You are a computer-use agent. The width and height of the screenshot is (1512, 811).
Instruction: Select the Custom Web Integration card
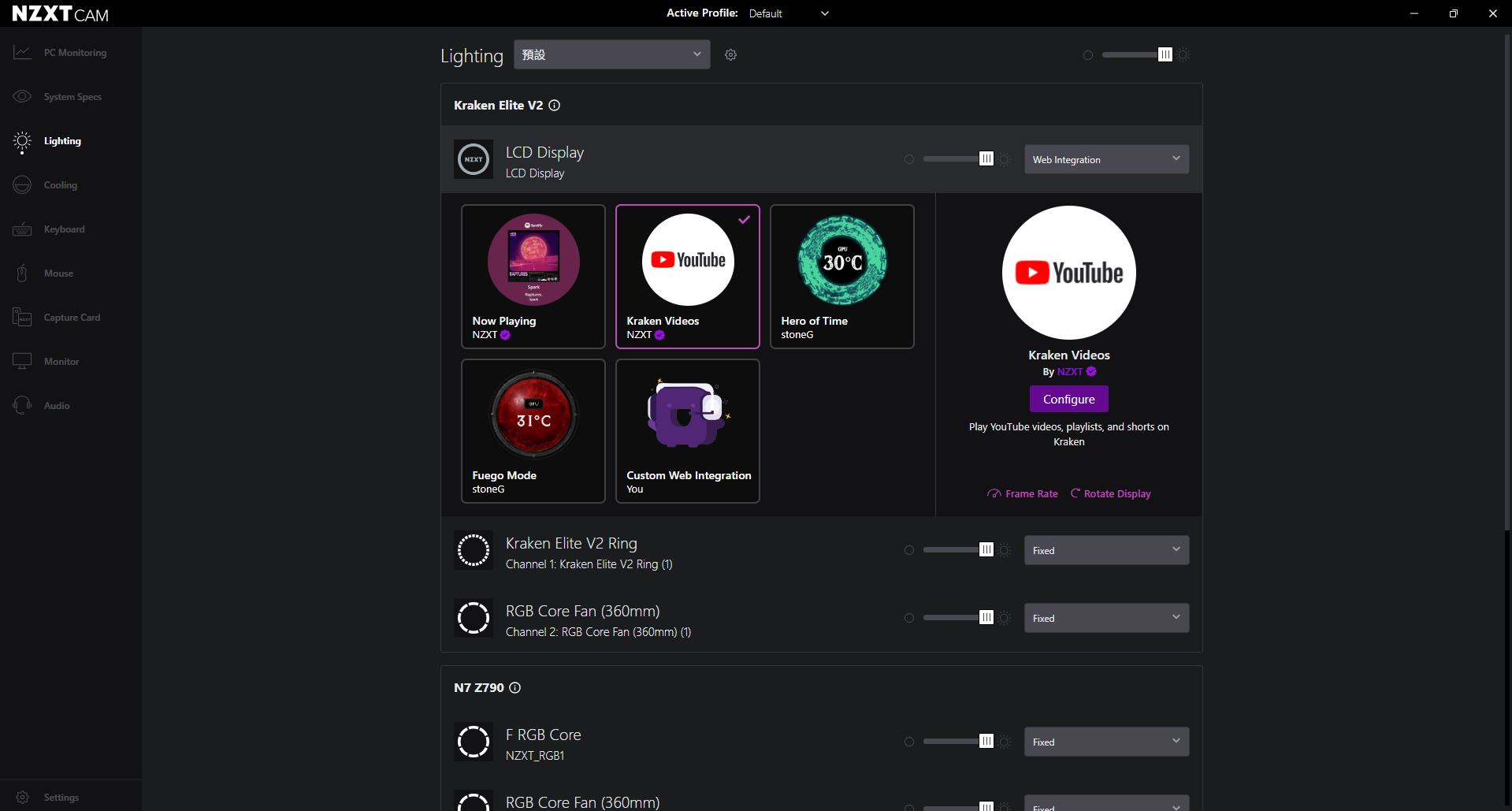click(688, 431)
